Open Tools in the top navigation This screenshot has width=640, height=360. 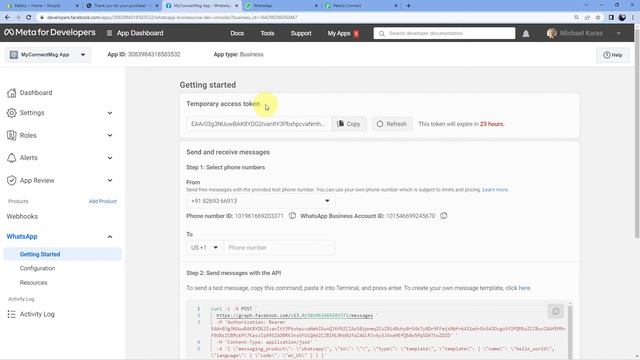pyautogui.click(x=267, y=33)
